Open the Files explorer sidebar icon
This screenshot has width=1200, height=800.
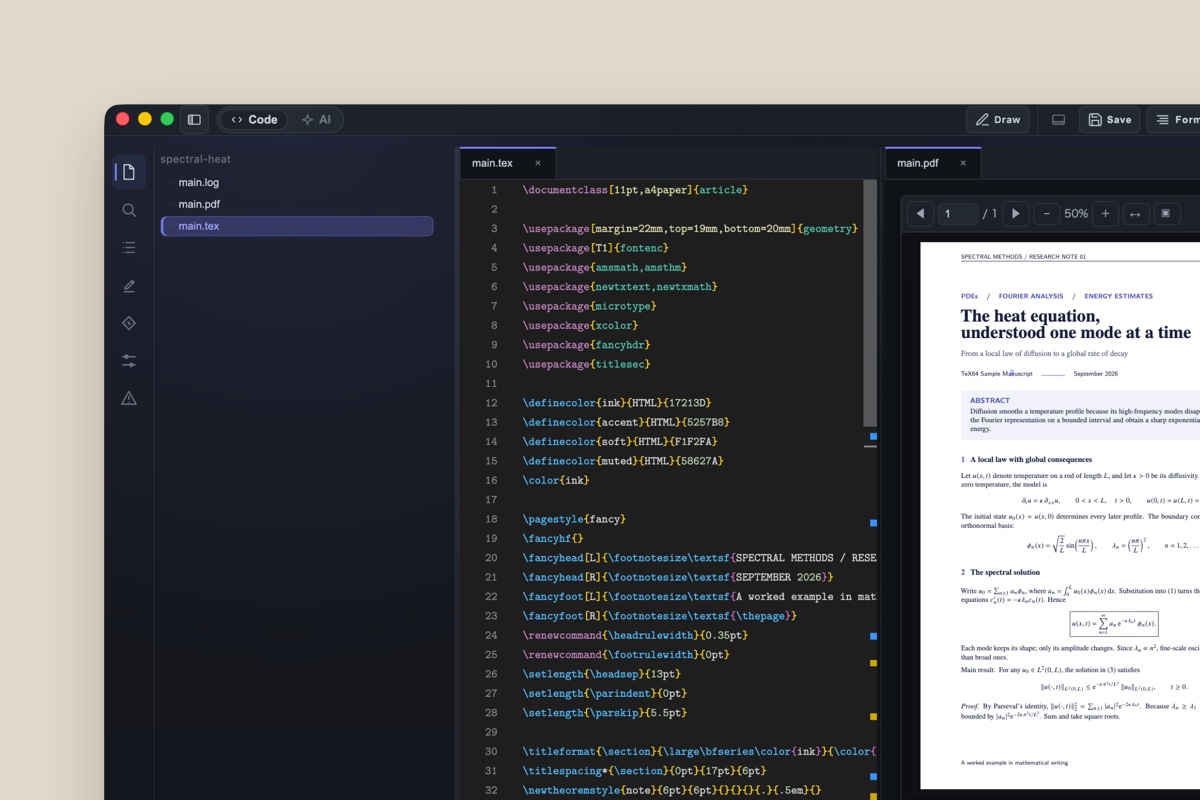click(129, 172)
